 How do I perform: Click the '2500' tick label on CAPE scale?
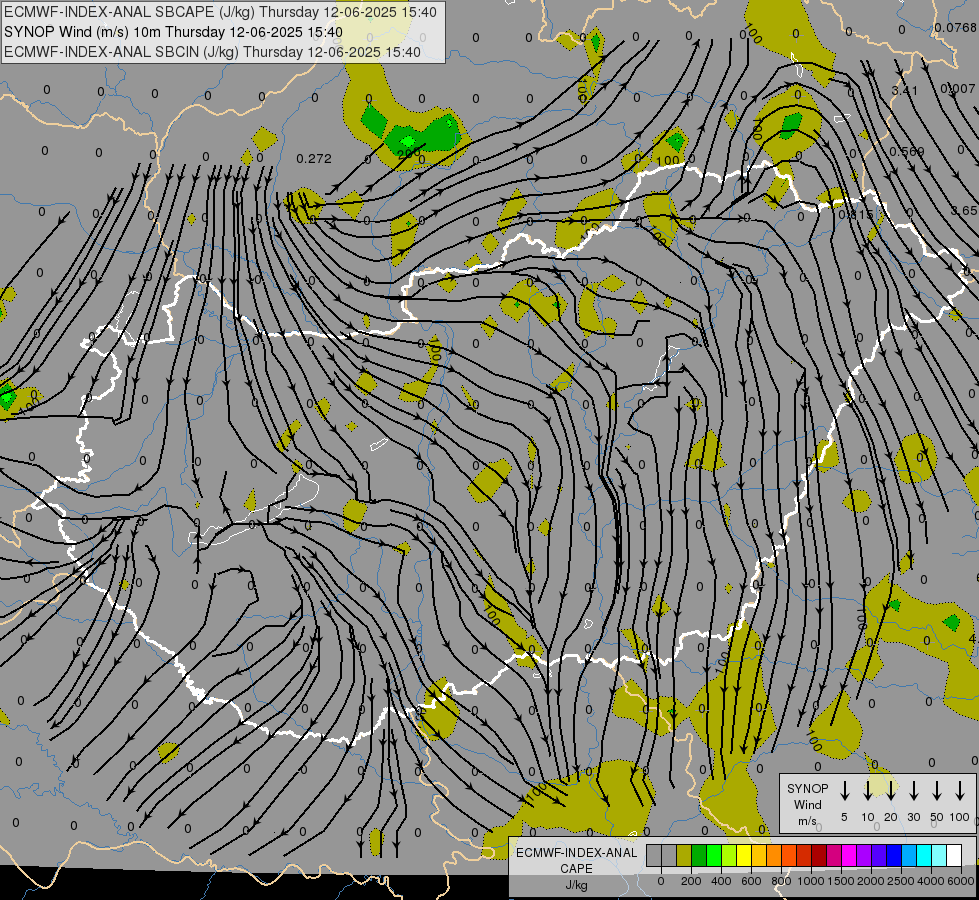click(901, 881)
